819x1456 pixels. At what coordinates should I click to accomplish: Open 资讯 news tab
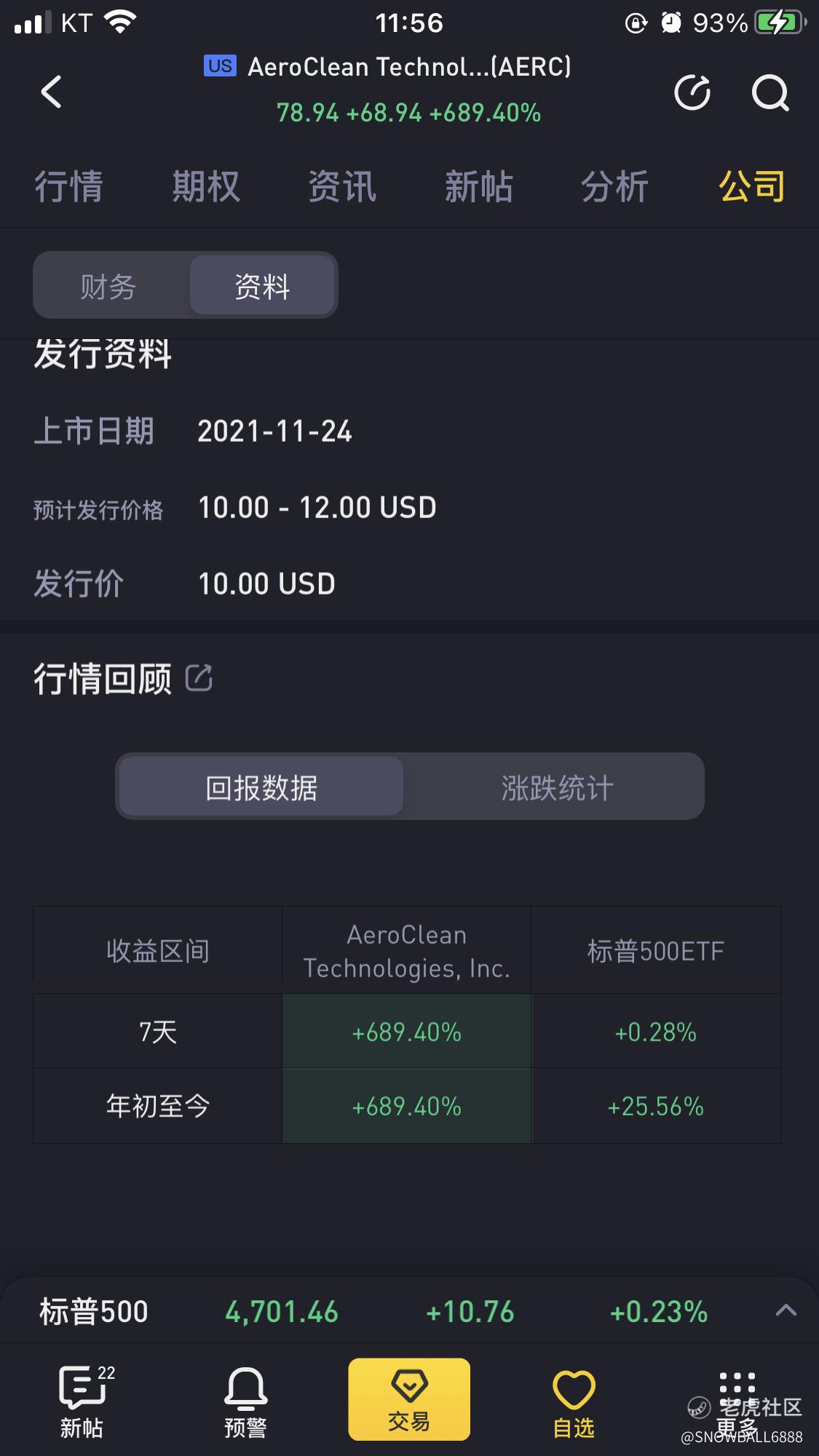tap(342, 186)
